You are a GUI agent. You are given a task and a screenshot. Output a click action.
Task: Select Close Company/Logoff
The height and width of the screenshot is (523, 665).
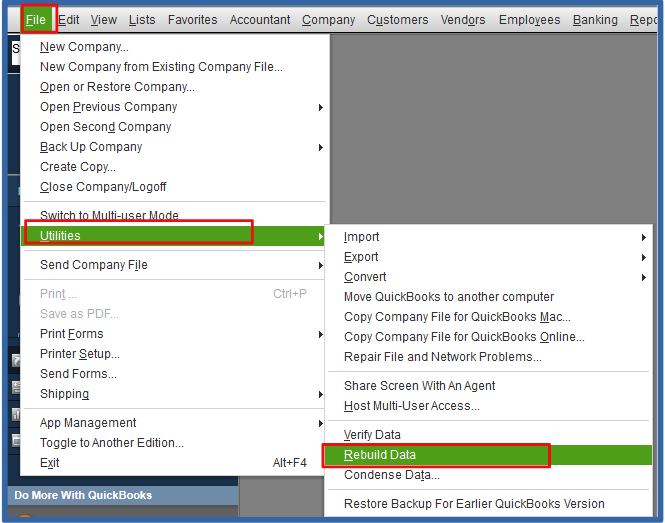pyautogui.click(x=174, y=187)
